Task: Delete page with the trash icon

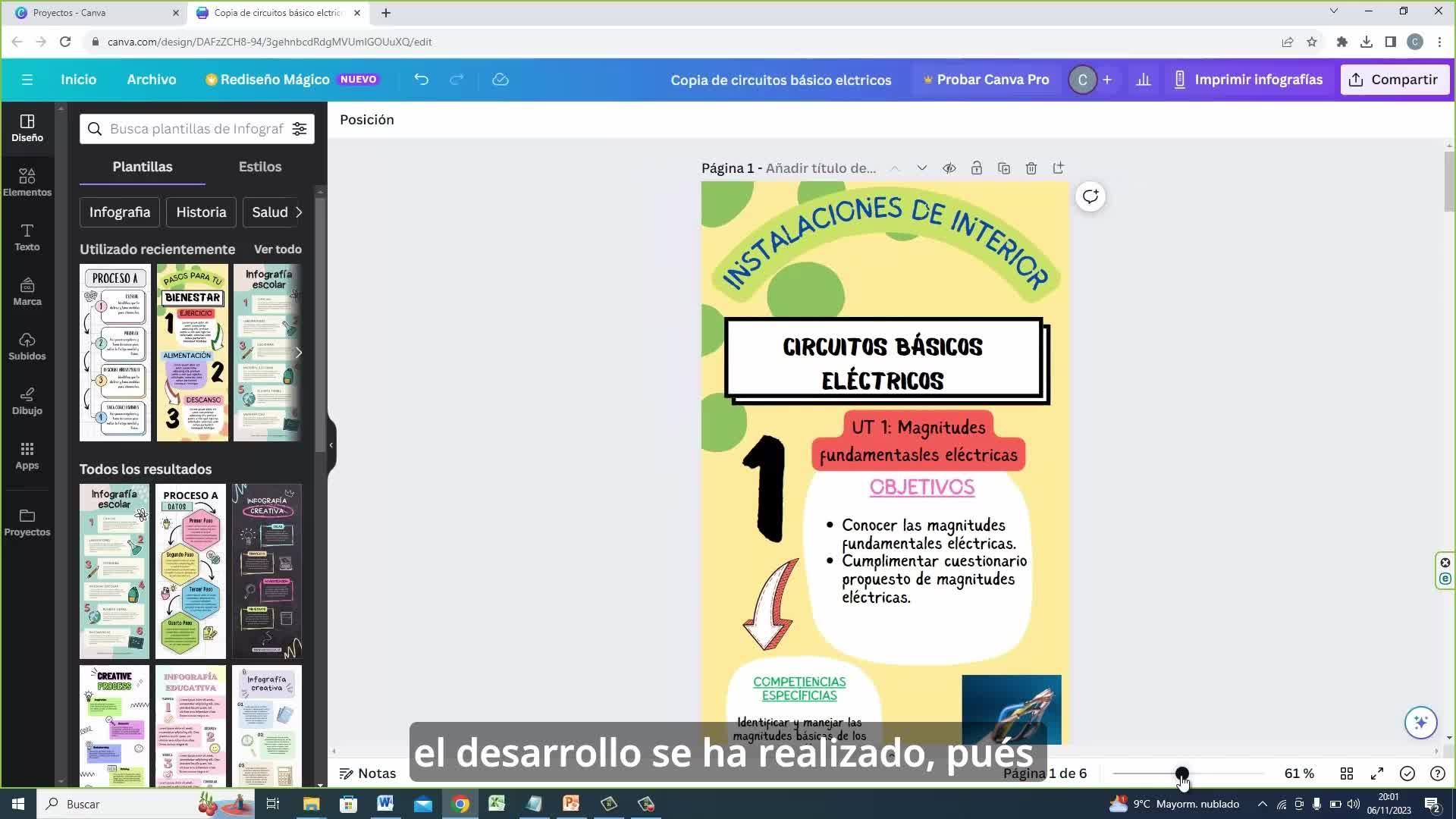Action: (1031, 168)
